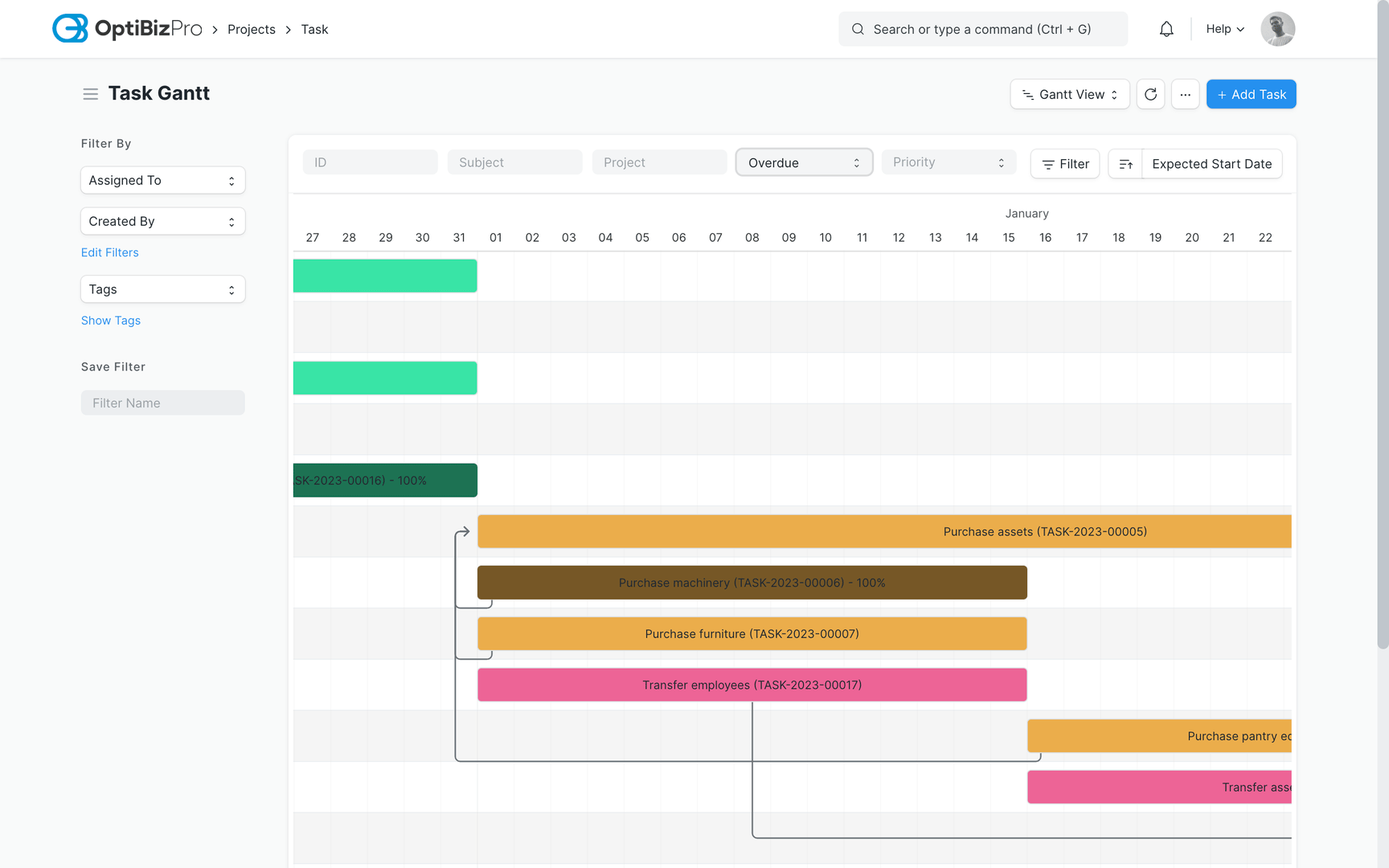Open notifications via the bell icon
The height and width of the screenshot is (868, 1389).
click(x=1166, y=28)
